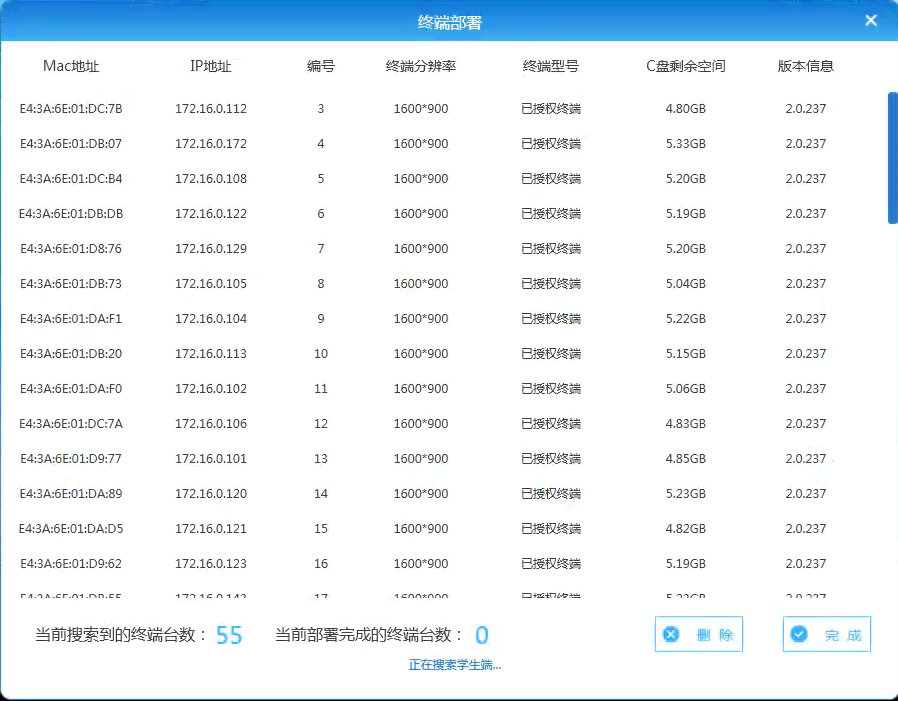Click the vertical scrollbar thumb
The height and width of the screenshot is (701, 898).
892,158
